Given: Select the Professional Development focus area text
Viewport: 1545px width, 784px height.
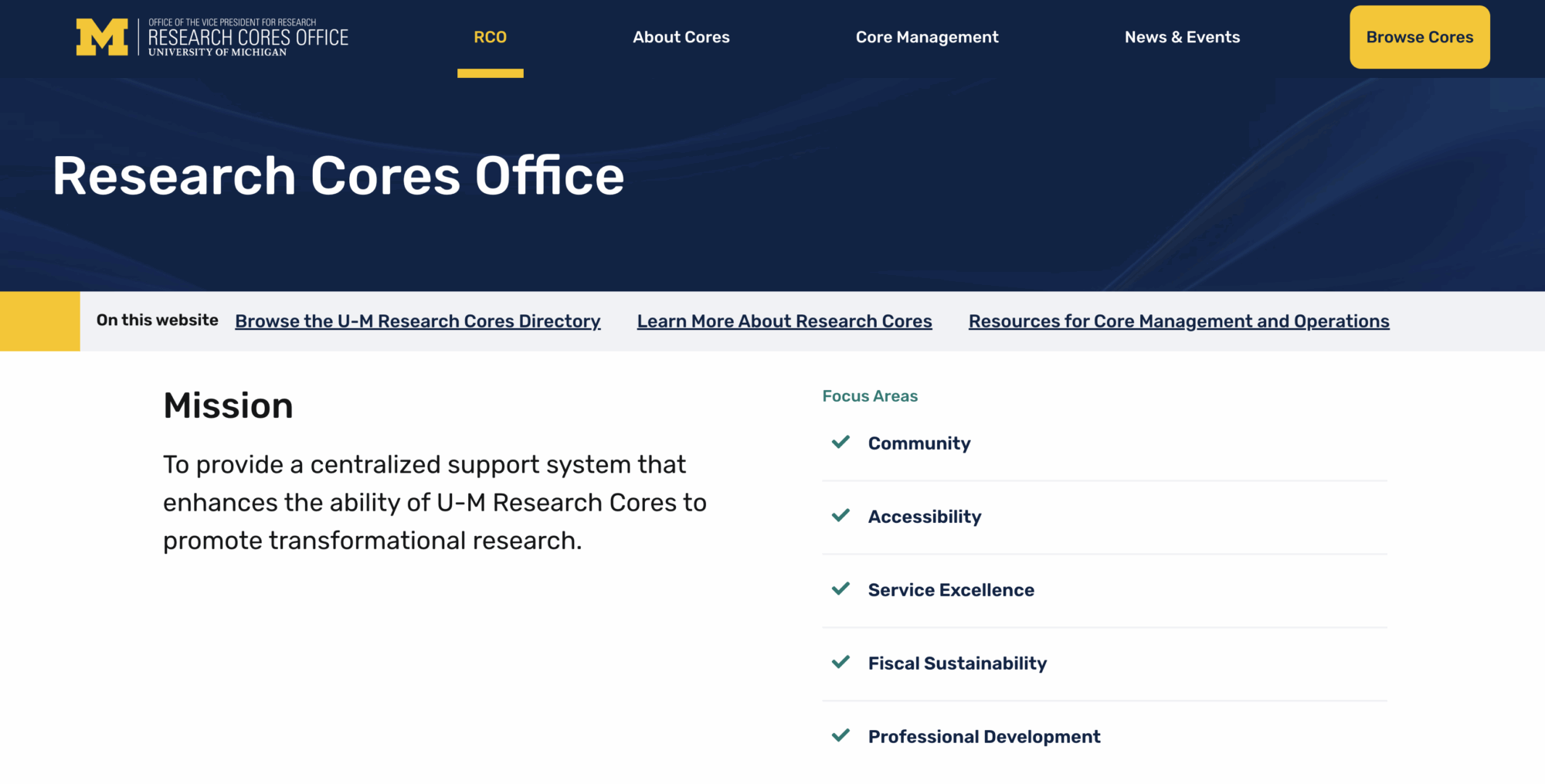Looking at the screenshot, I should (984, 737).
